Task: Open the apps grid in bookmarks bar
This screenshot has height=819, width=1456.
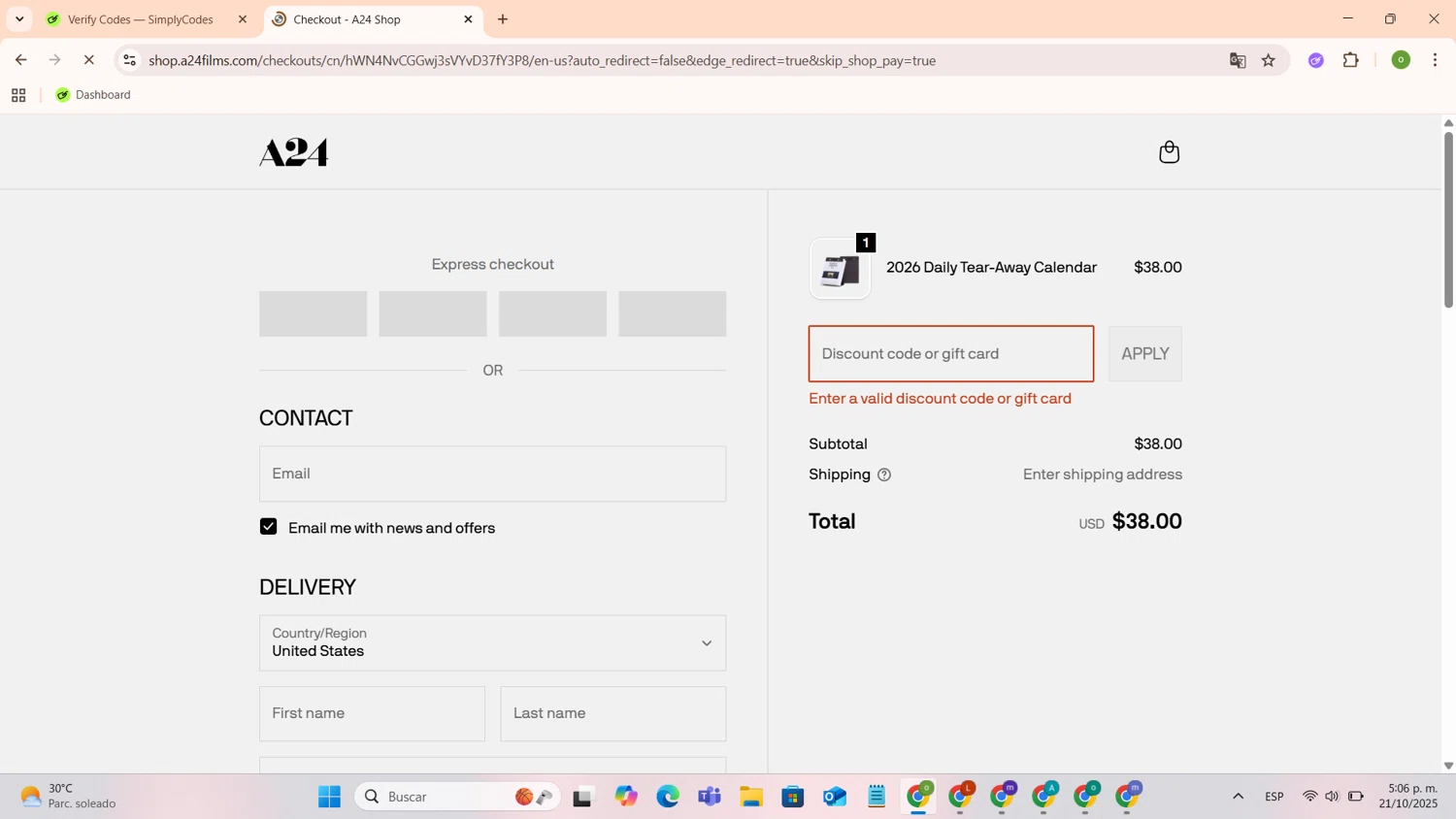Action: tap(18, 95)
